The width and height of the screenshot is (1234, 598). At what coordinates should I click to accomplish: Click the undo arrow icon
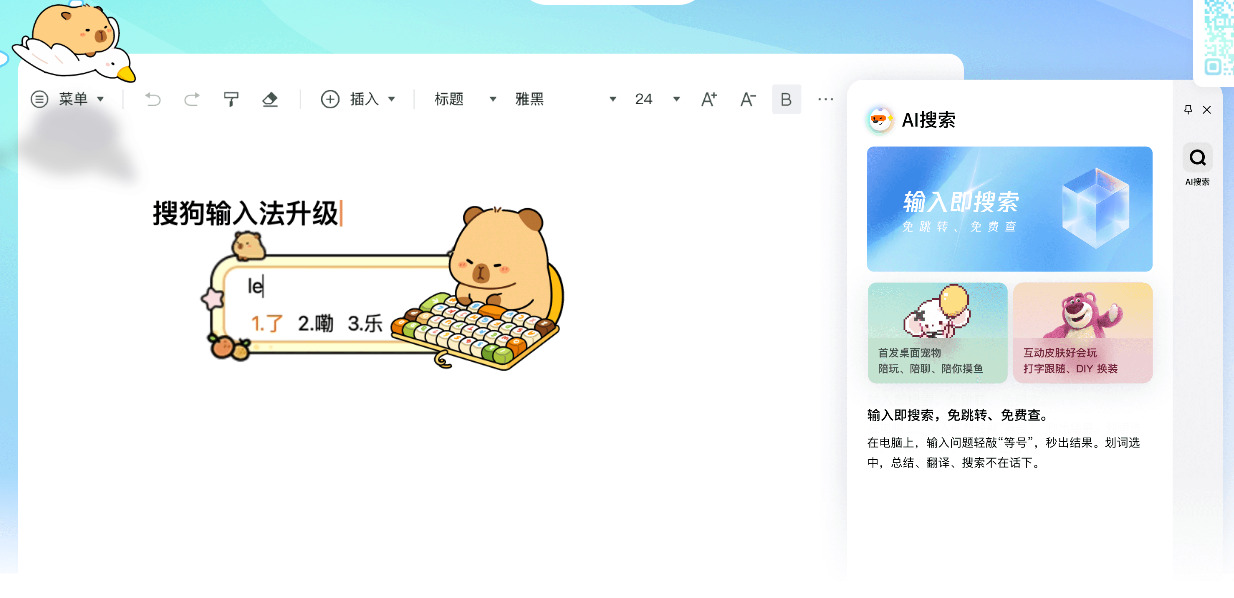coord(153,99)
